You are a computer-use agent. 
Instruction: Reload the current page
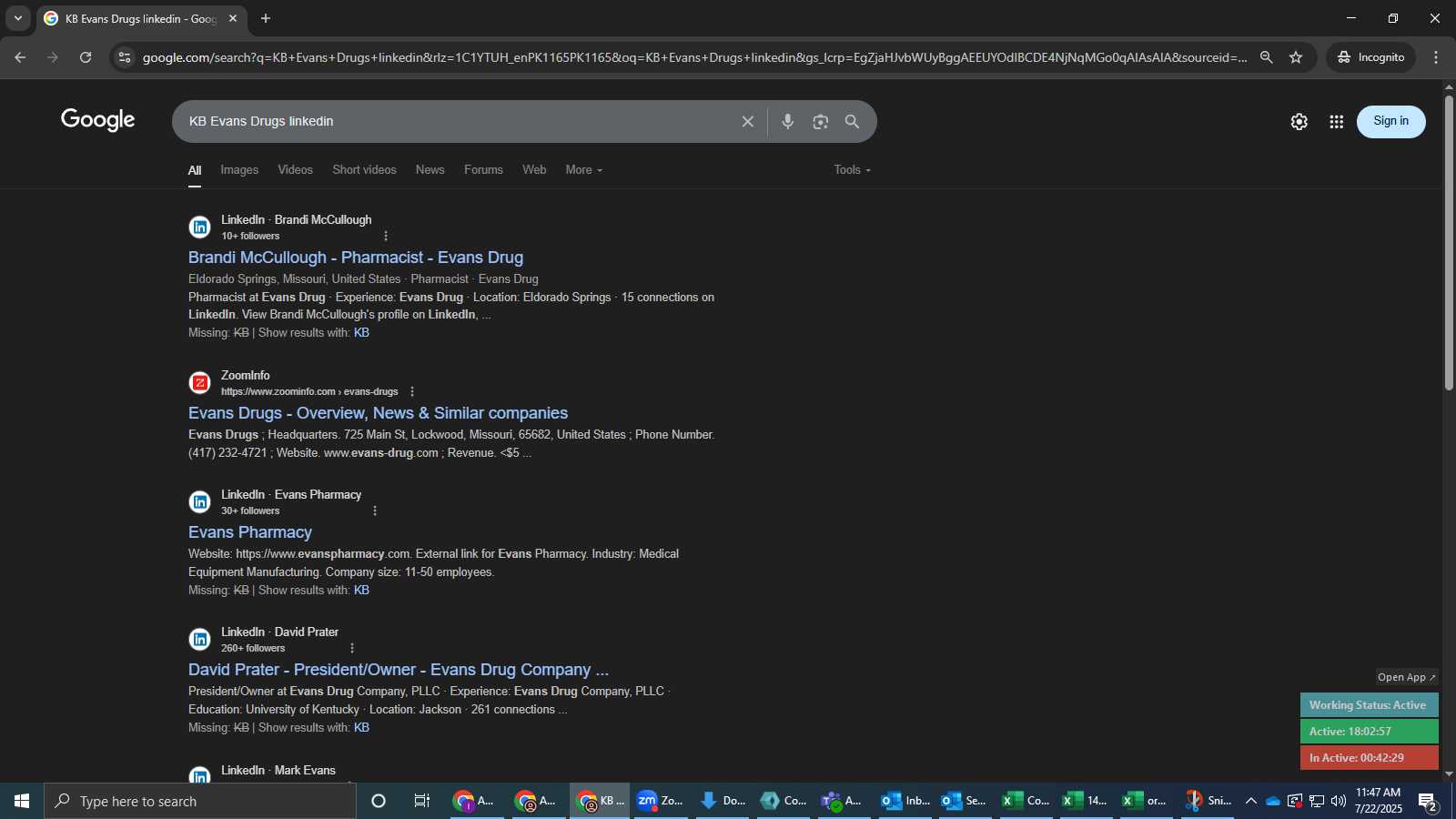(86, 57)
